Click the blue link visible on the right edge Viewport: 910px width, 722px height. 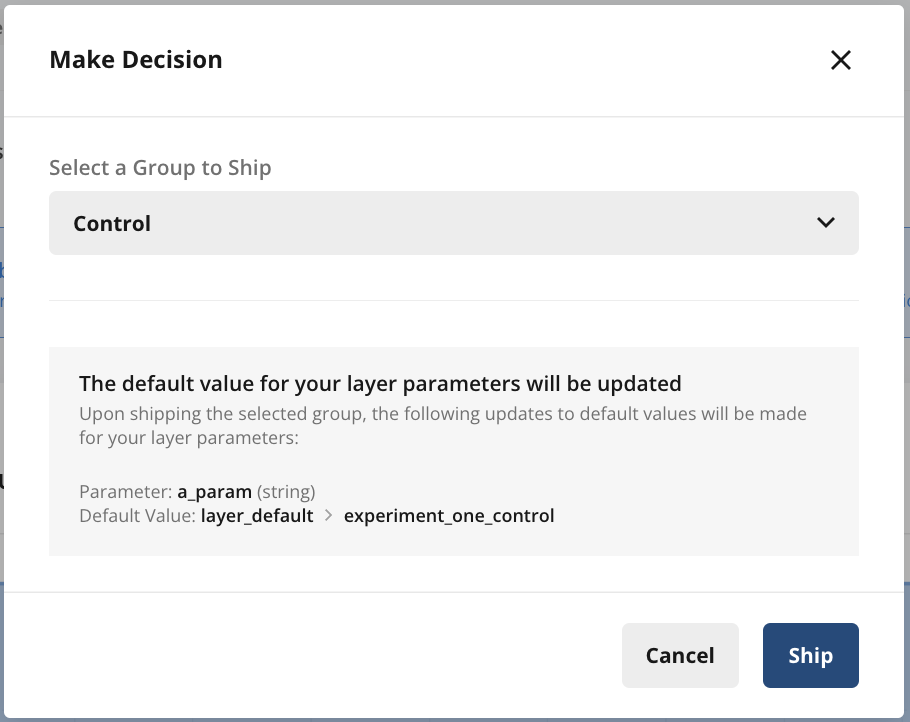click(x=906, y=301)
